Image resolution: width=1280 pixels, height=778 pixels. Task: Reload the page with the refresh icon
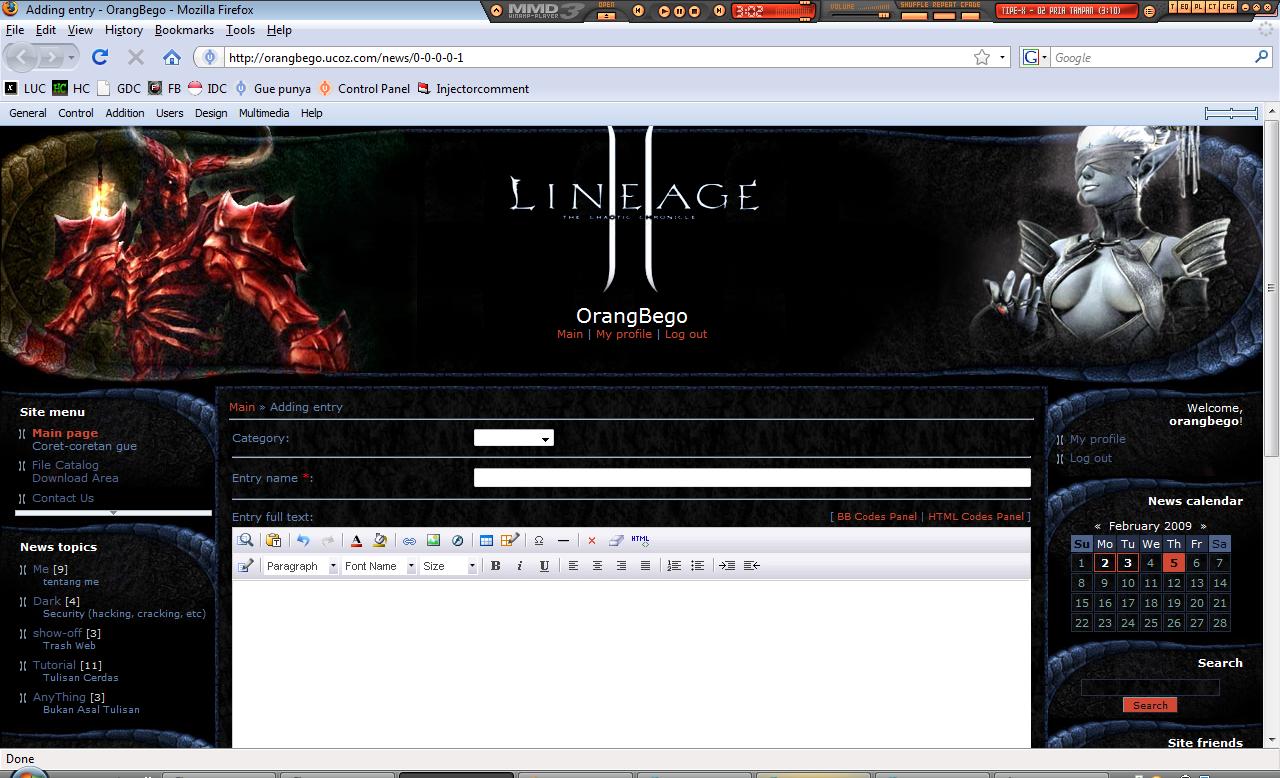point(100,57)
